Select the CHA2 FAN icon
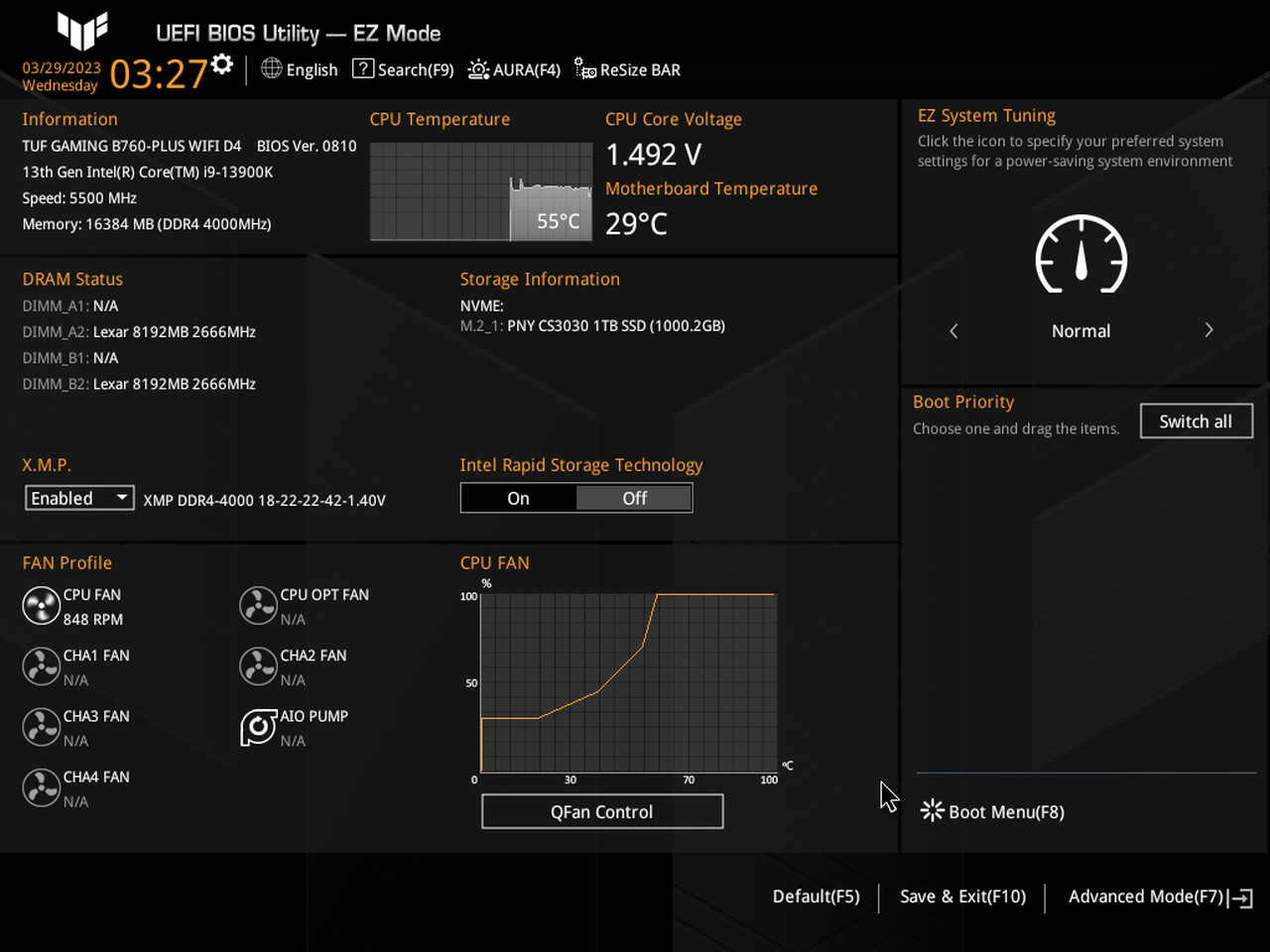Screen dimensions: 1270x952 258,666
